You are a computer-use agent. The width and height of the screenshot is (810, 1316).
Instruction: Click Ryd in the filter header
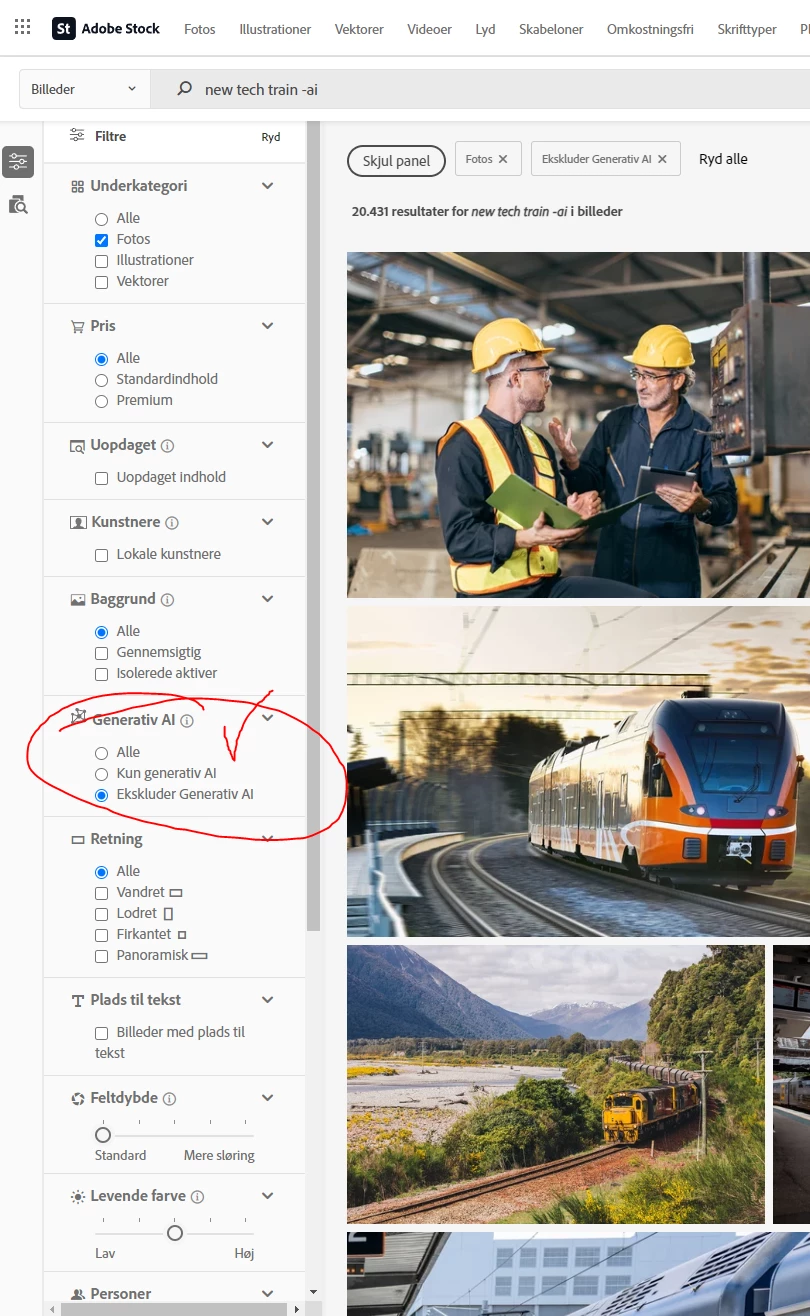tap(271, 137)
